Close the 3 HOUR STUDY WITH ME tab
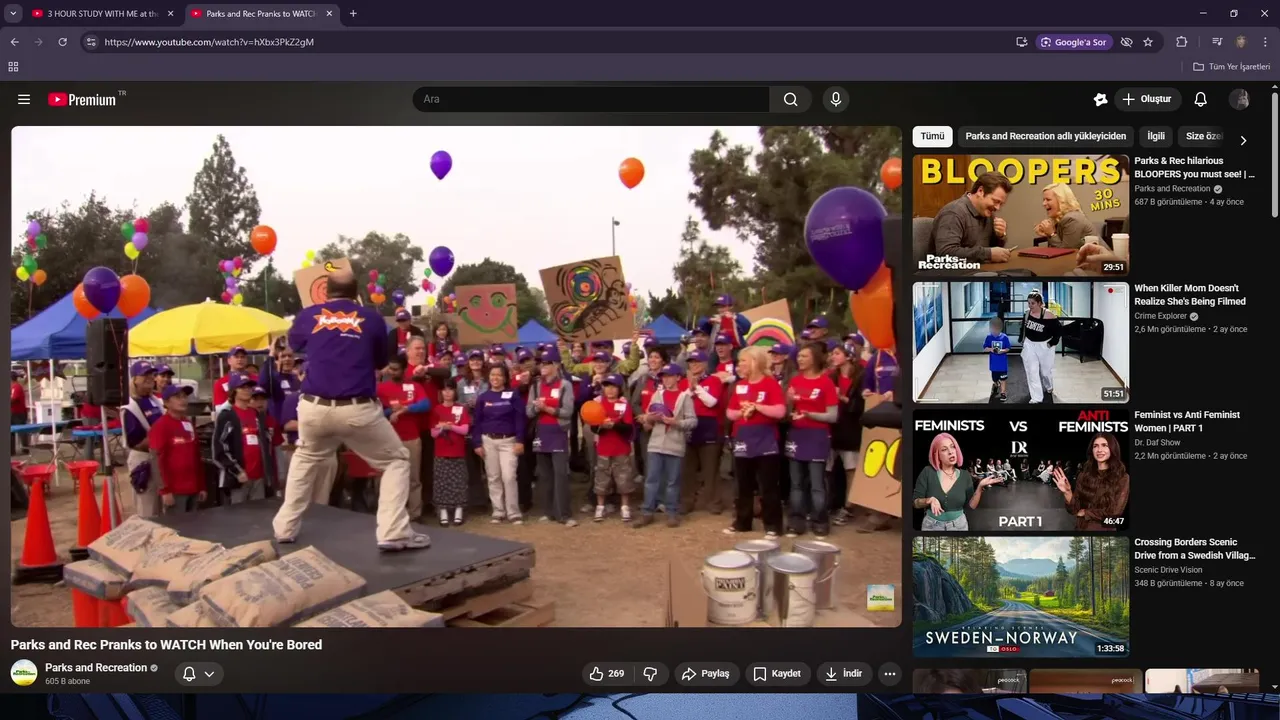1280x720 pixels. click(x=170, y=14)
